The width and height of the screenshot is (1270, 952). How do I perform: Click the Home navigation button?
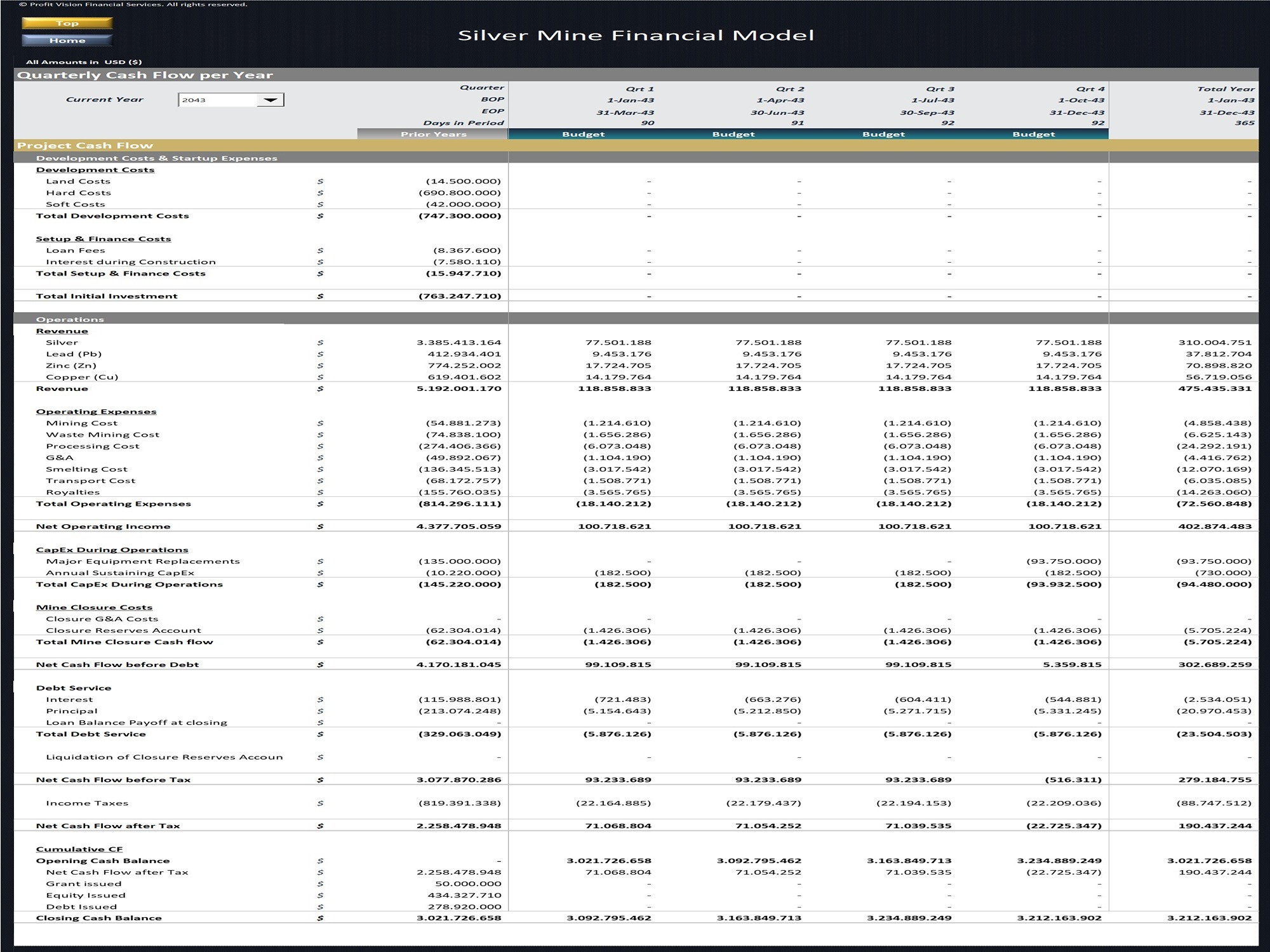point(67,39)
